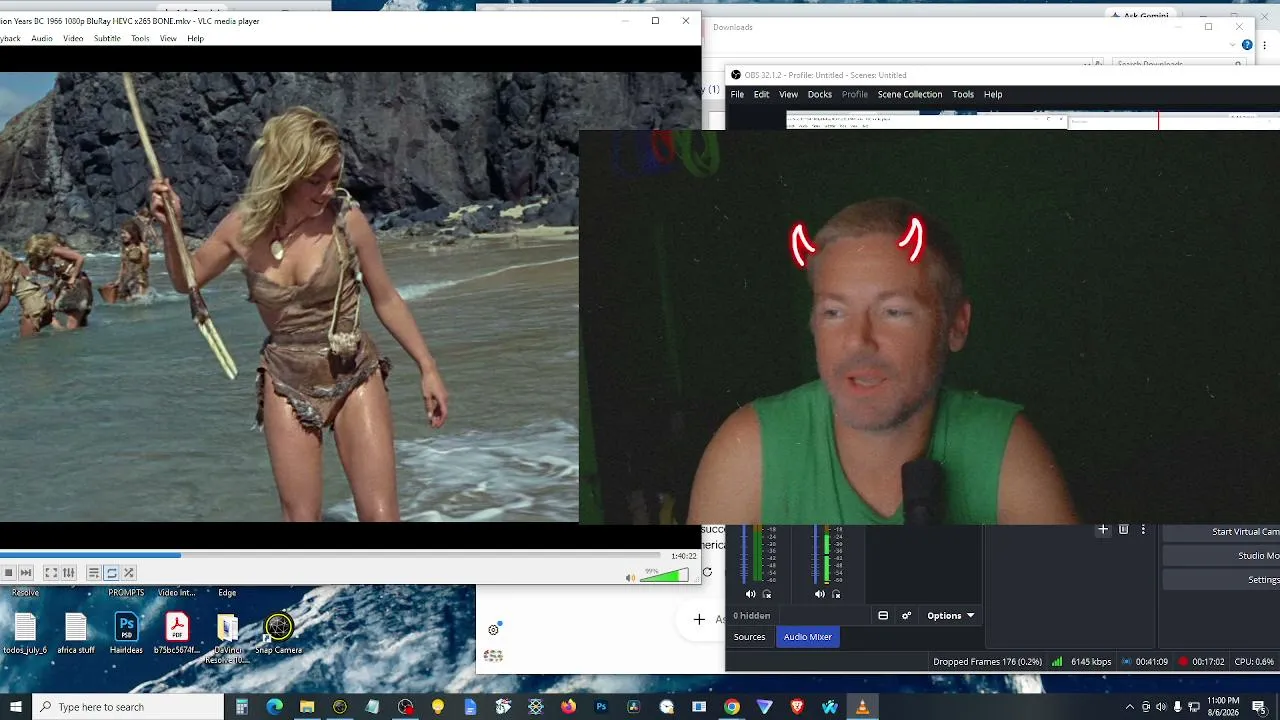Adjust the VLC volume slider
This screenshot has height=720, width=1280.
click(x=664, y=575)
